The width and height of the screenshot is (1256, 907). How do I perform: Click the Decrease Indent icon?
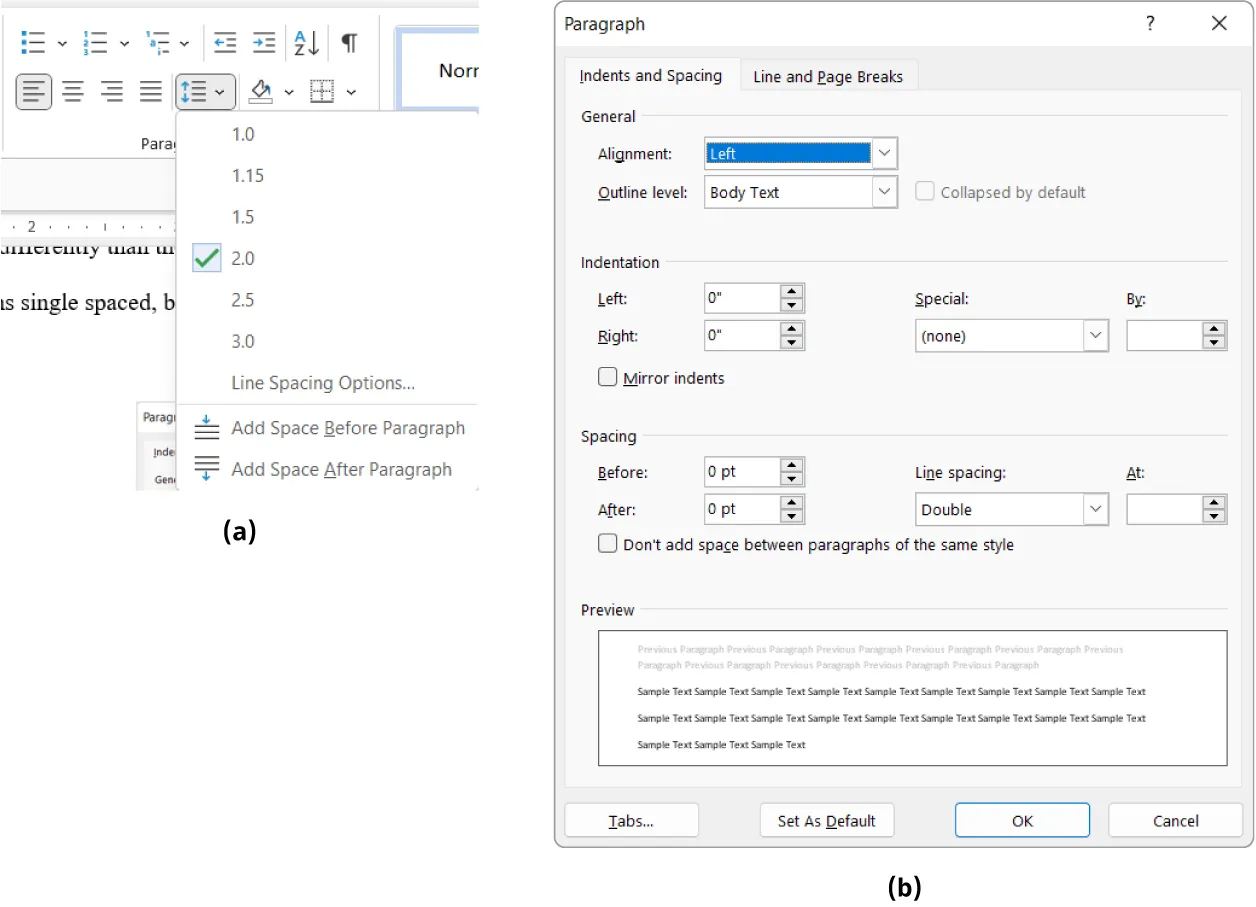(225, 42)
